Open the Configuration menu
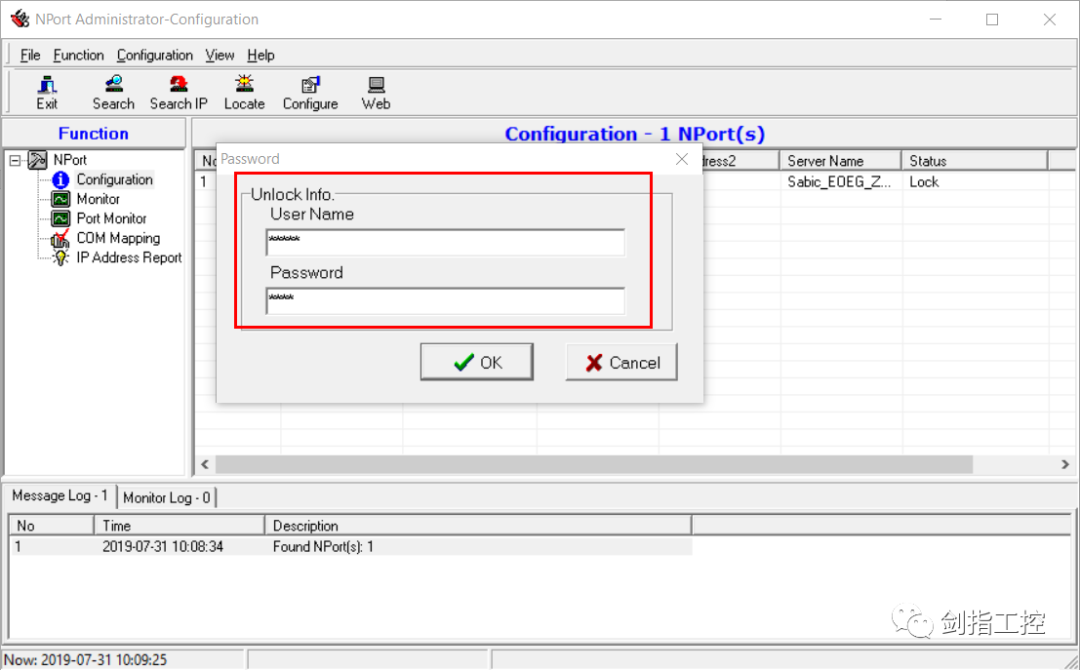 point(155,55)
